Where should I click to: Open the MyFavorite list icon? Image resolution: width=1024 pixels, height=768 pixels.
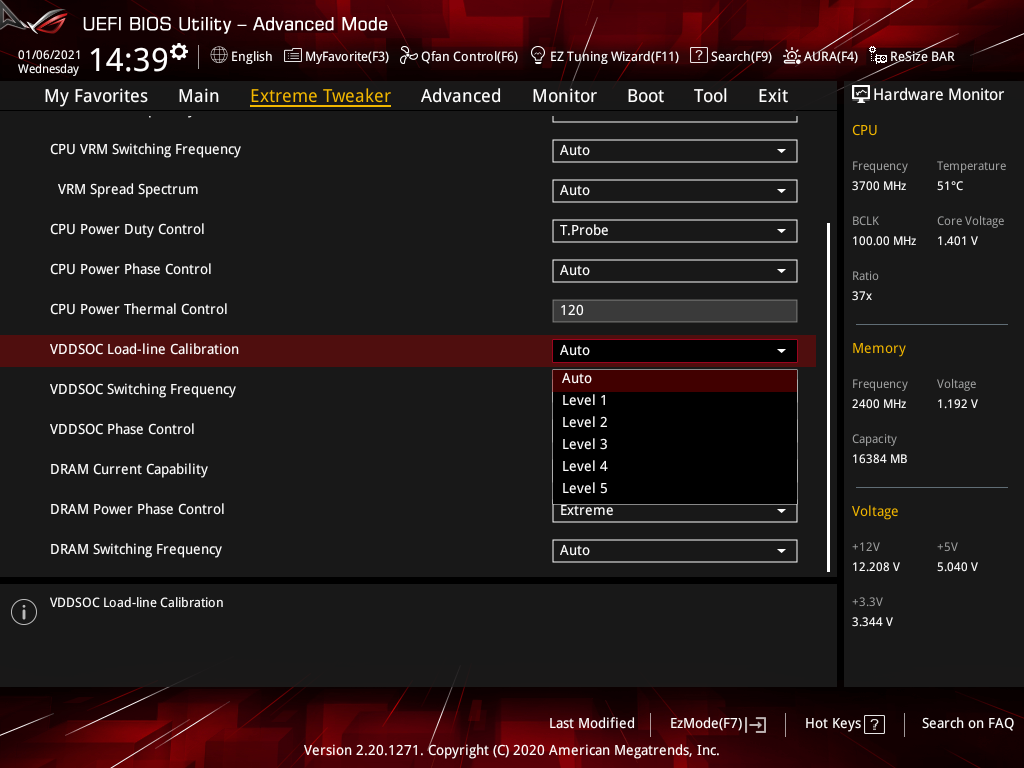click(293, 56)
